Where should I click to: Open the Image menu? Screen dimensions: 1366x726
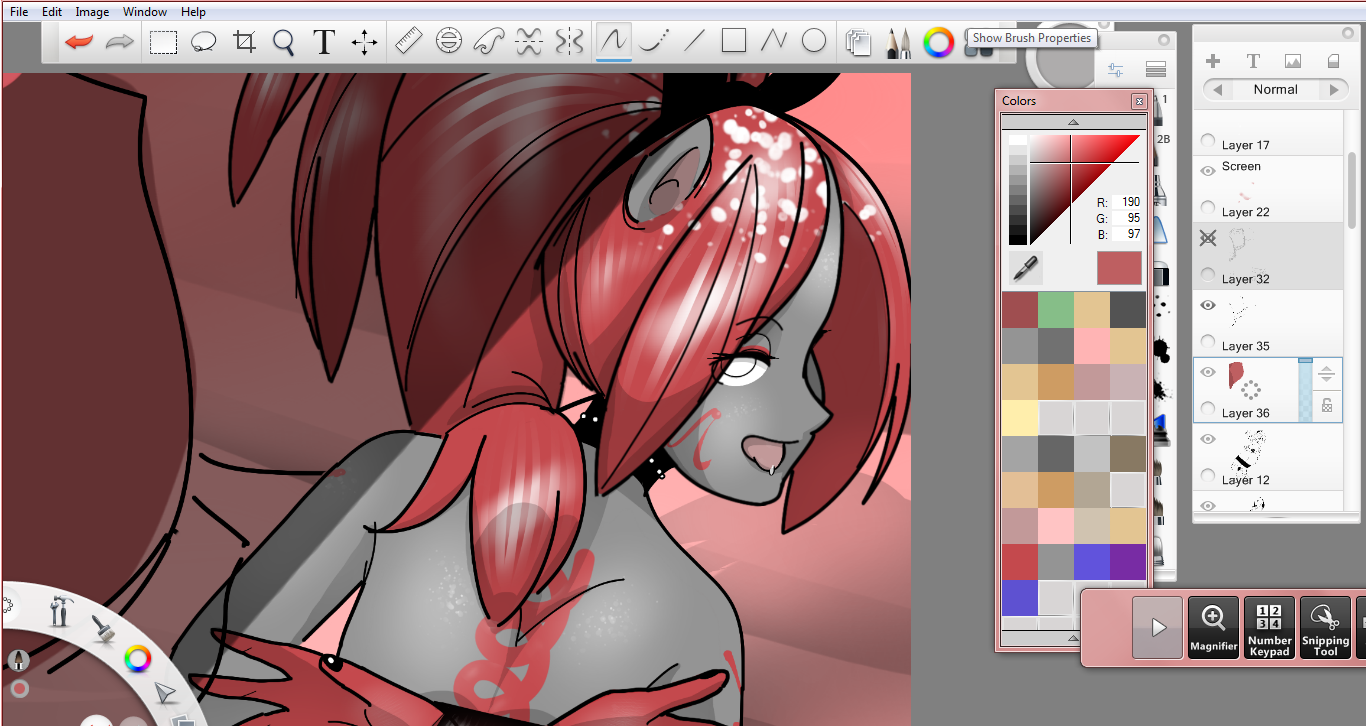(x=92, y=12)
